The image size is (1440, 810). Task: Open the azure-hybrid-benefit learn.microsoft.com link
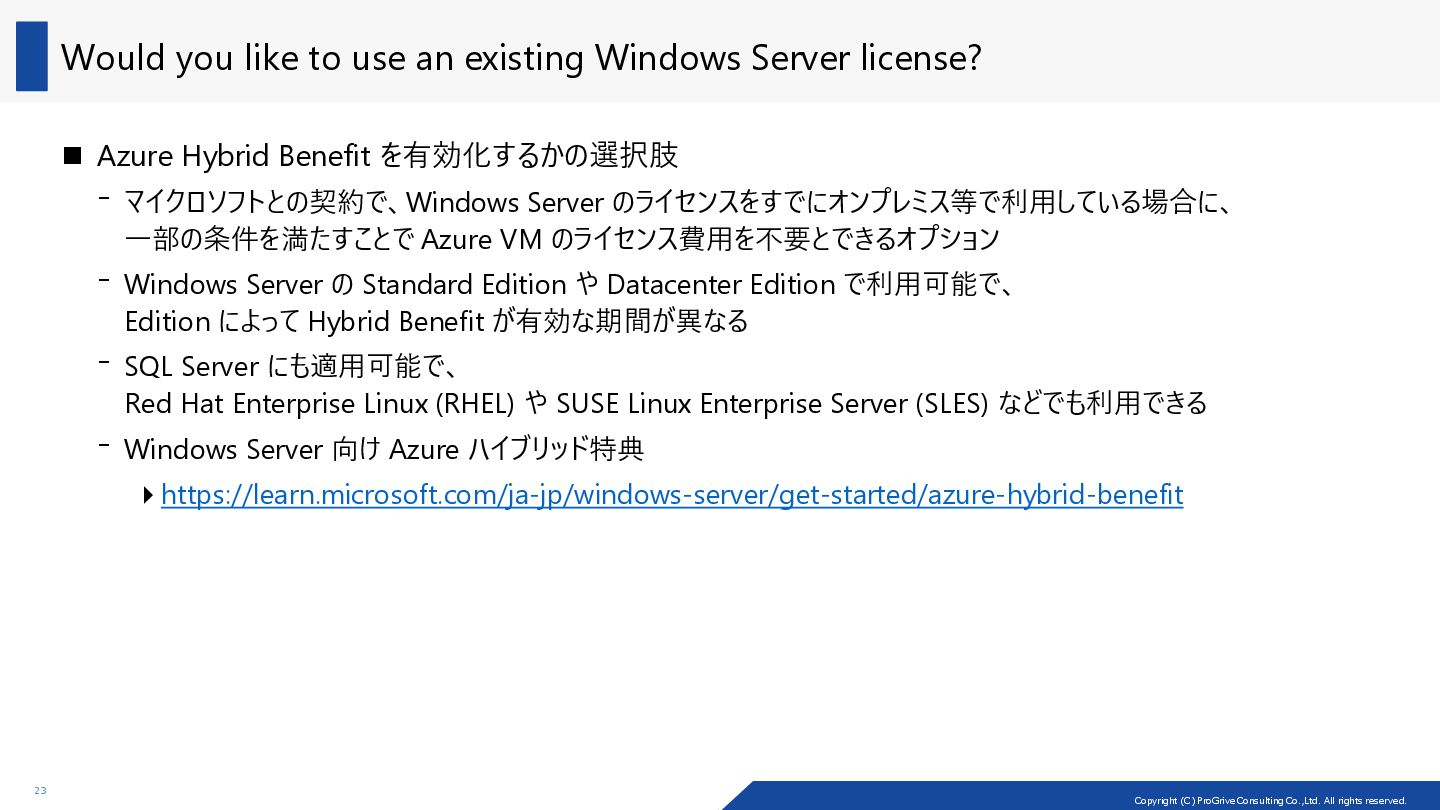pos(672,495)
